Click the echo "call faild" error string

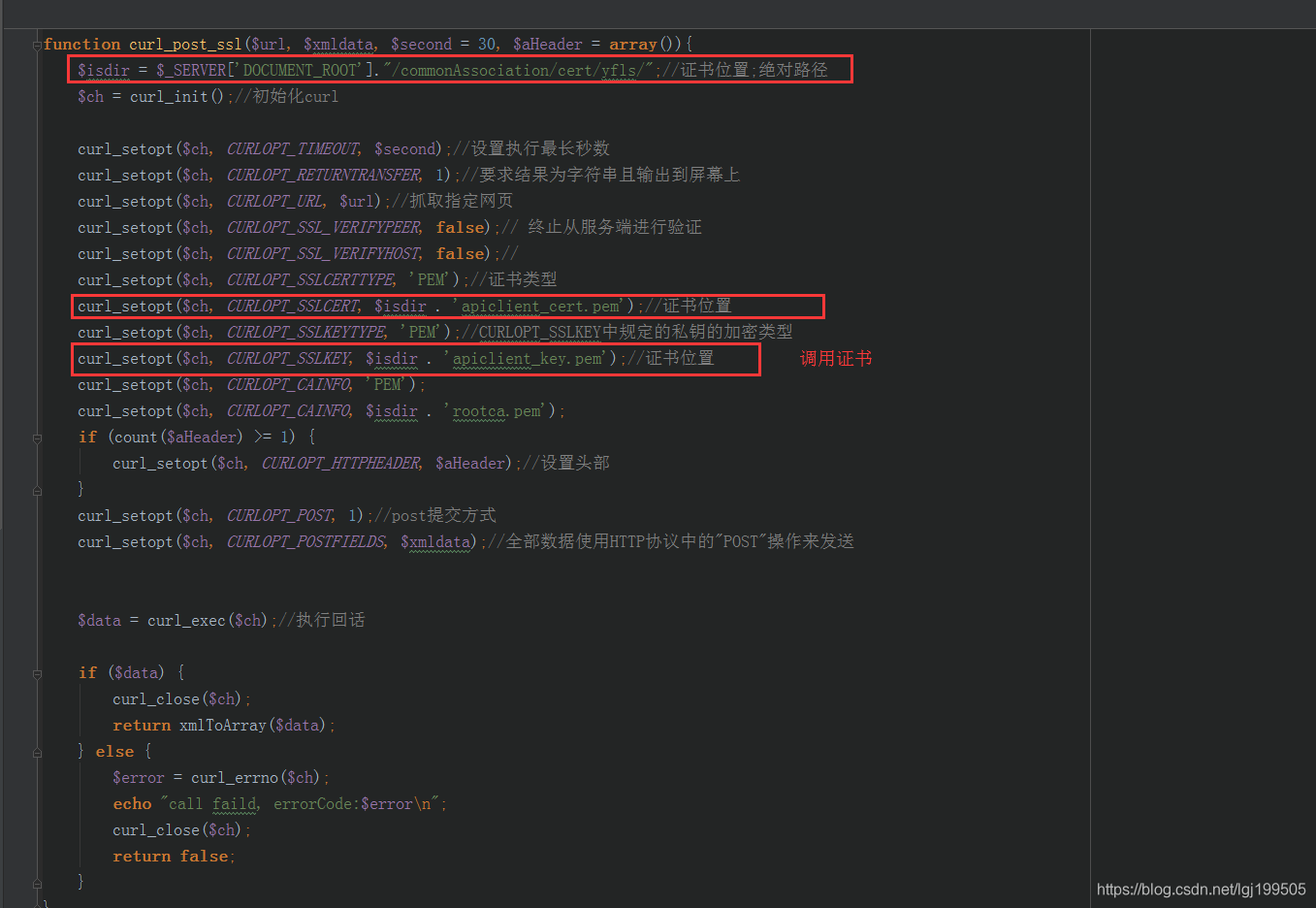(302, 804)
